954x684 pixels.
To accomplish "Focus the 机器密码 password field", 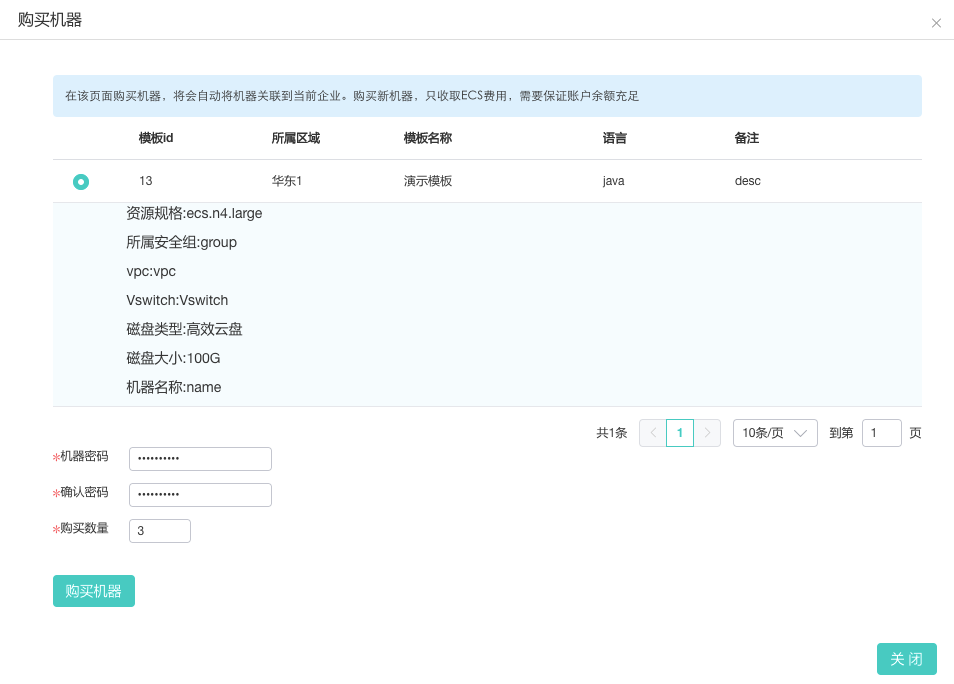I will click(x=200, y=458).
